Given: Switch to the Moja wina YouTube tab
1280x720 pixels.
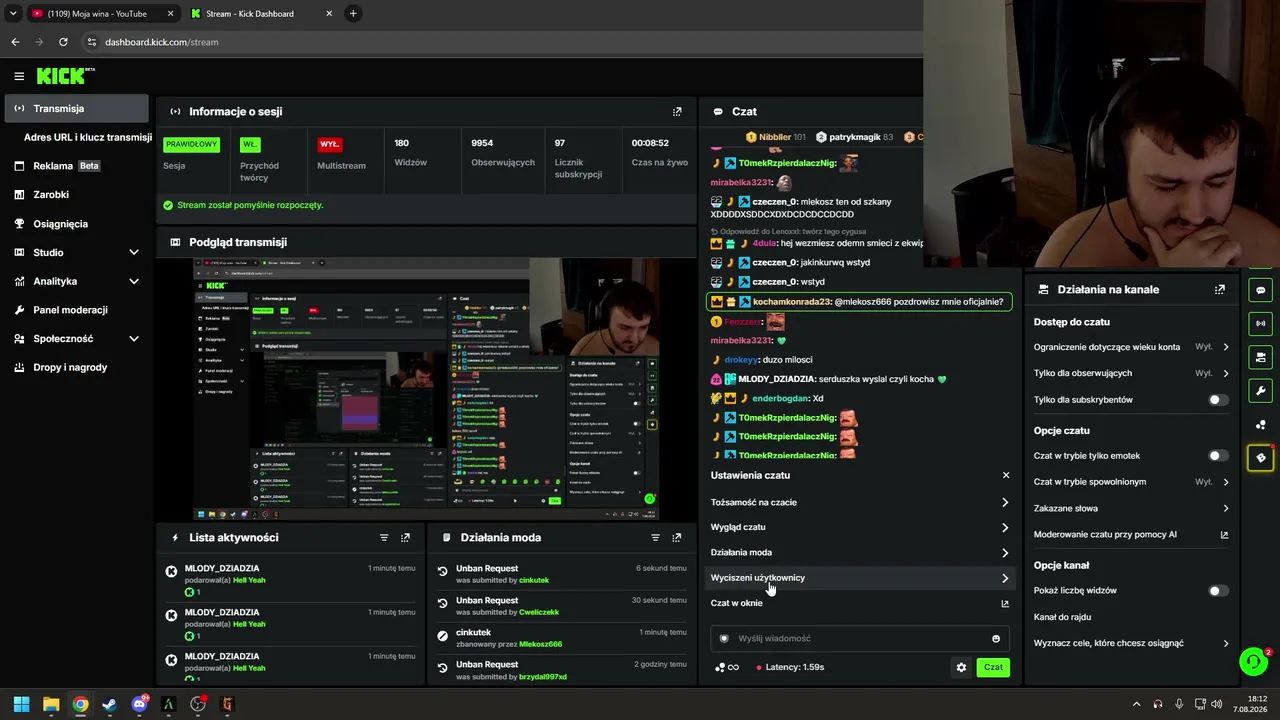Looking at the screenshot, I should (x=100, y=14).
